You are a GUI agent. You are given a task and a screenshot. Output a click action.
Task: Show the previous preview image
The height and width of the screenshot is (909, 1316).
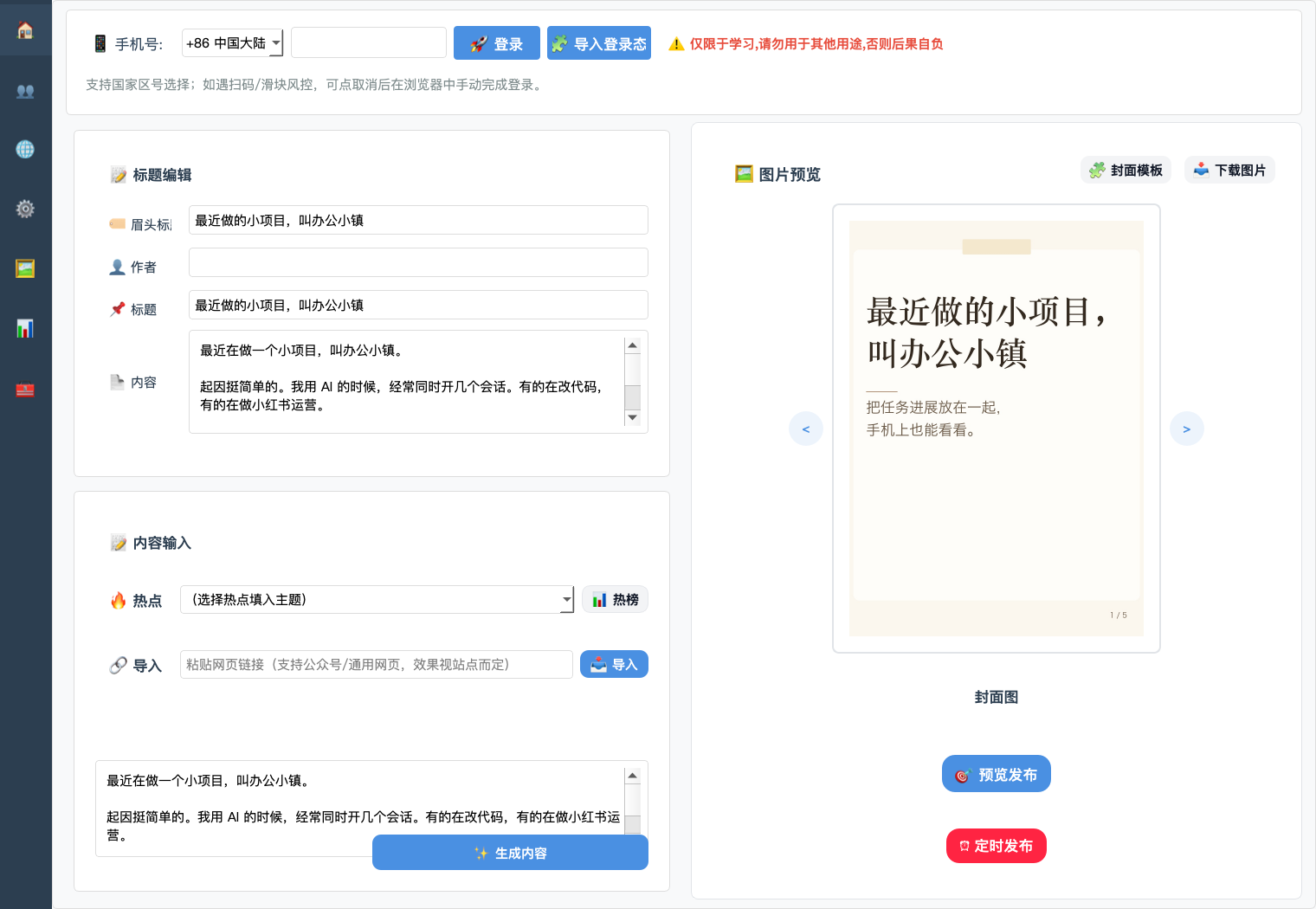(806, 429)
